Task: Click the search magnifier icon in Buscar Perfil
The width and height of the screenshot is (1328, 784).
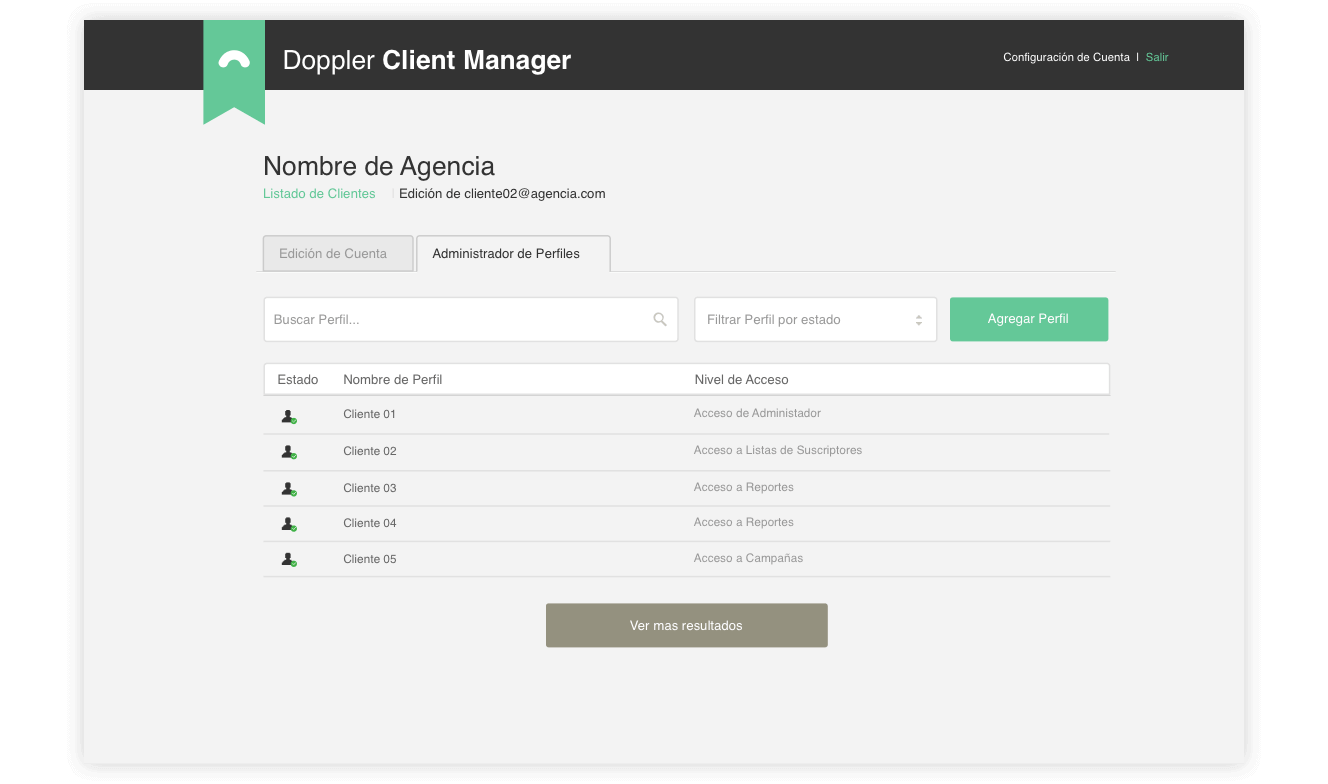Action: pyautogui.click(x=660, y=319)
